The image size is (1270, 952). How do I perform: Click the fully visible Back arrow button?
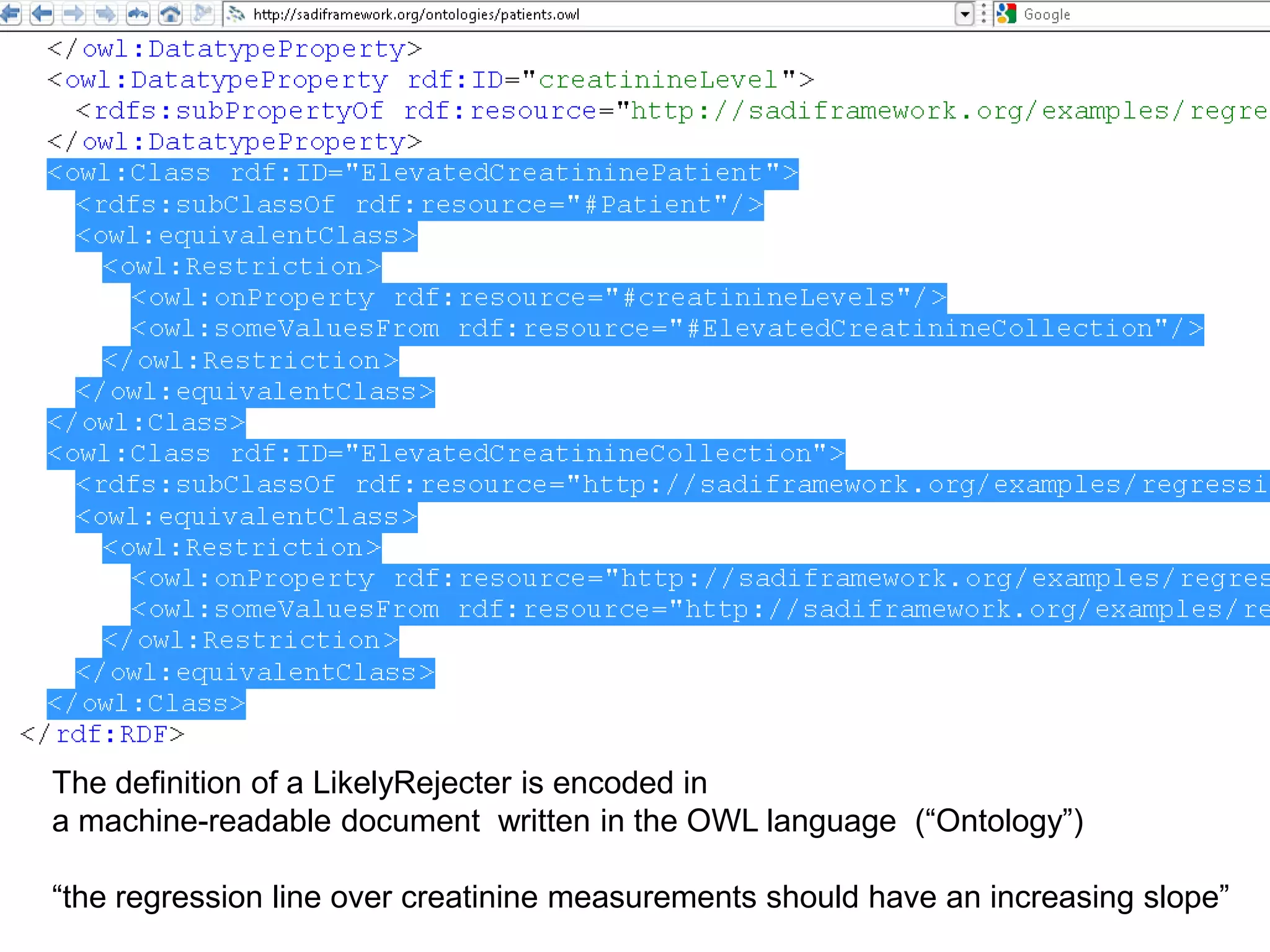click(42, 13)
